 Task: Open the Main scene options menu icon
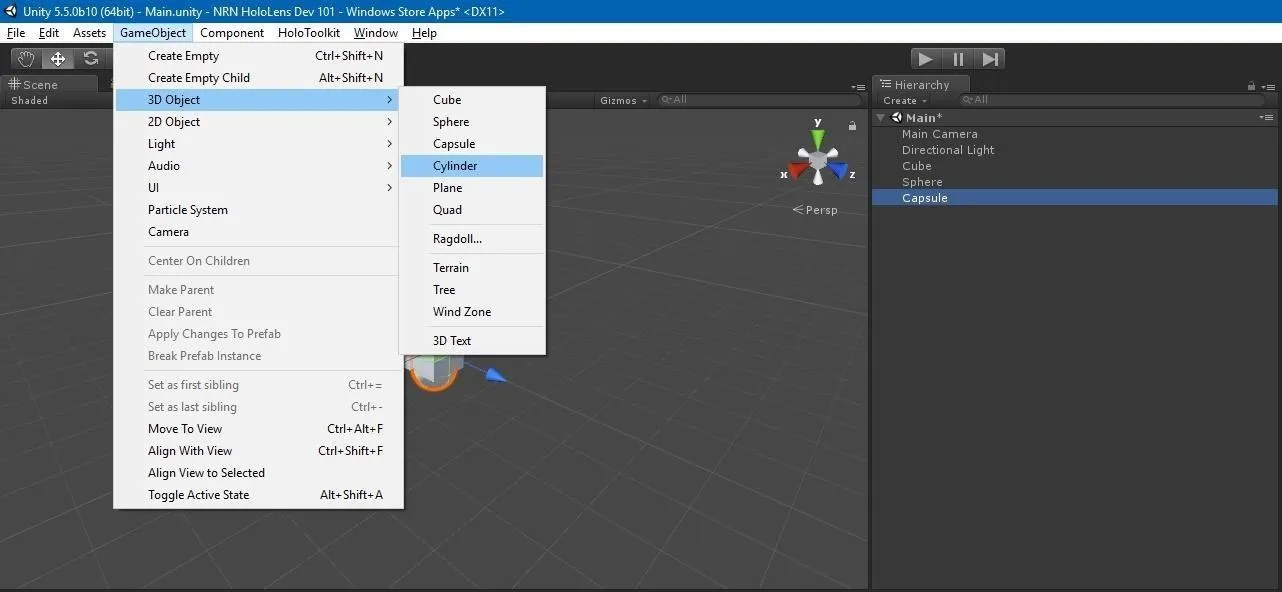1267,117
